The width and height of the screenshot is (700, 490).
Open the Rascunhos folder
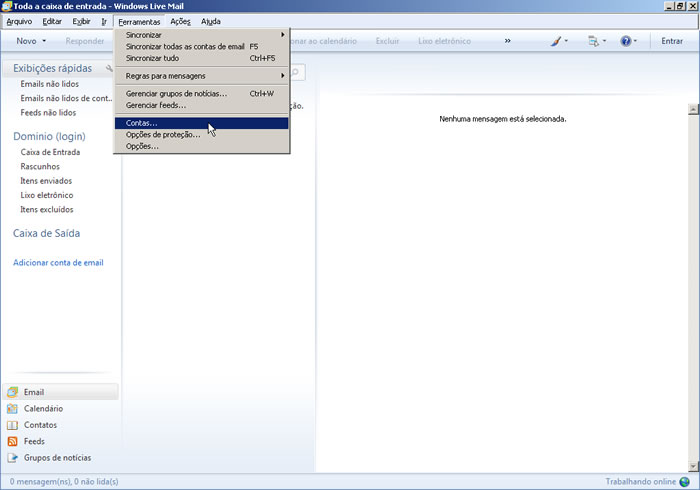point(40,166)
